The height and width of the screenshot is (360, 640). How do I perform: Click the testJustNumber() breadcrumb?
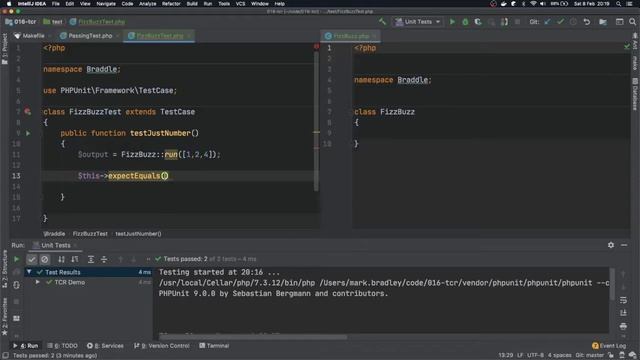(x=138, y=234)
